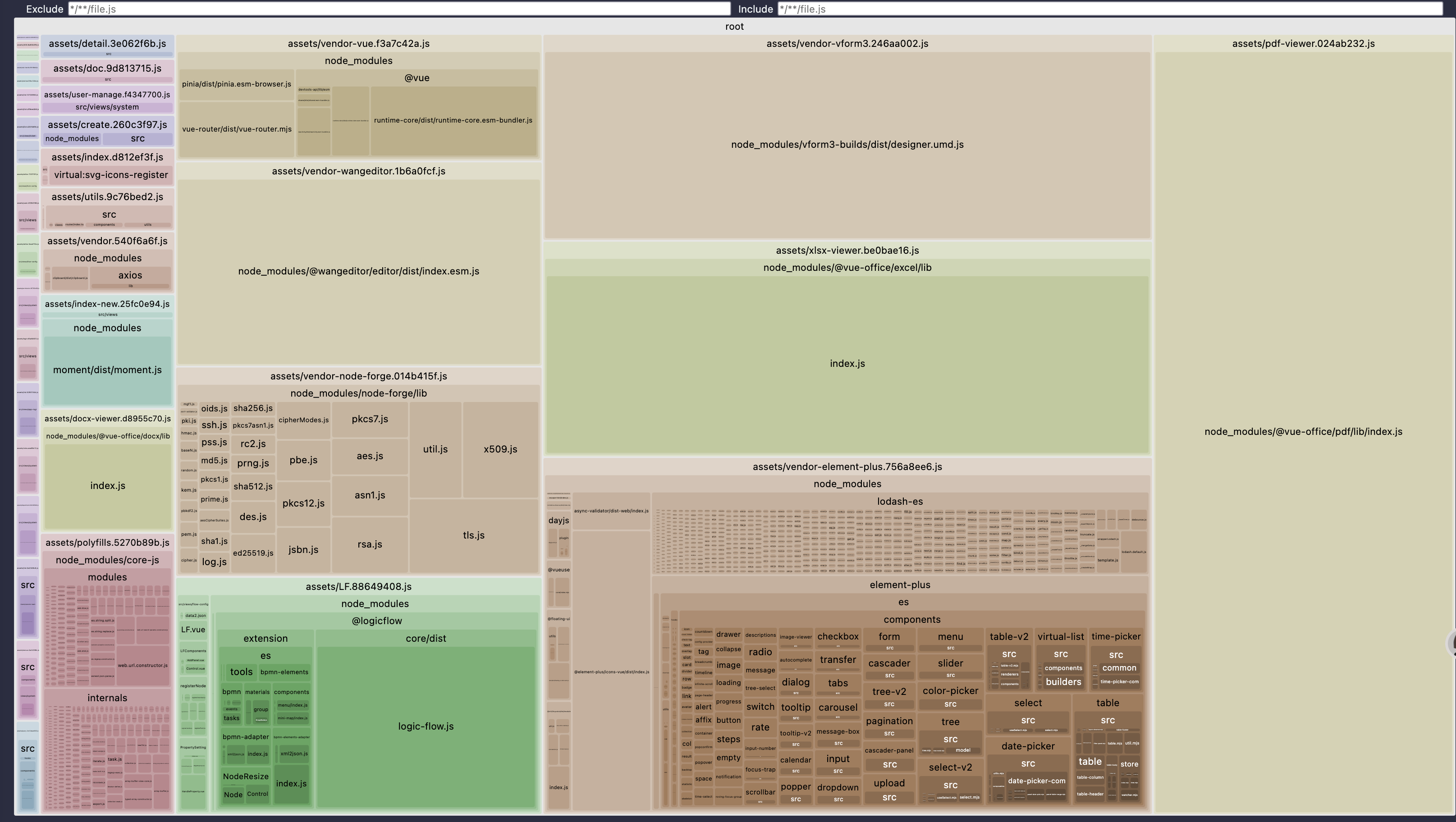The height and width of the screenshot is (822, 1456).
Task: Open the assets/pdf-viewer.024ab232.js block header
Action: click(1303, 44)
